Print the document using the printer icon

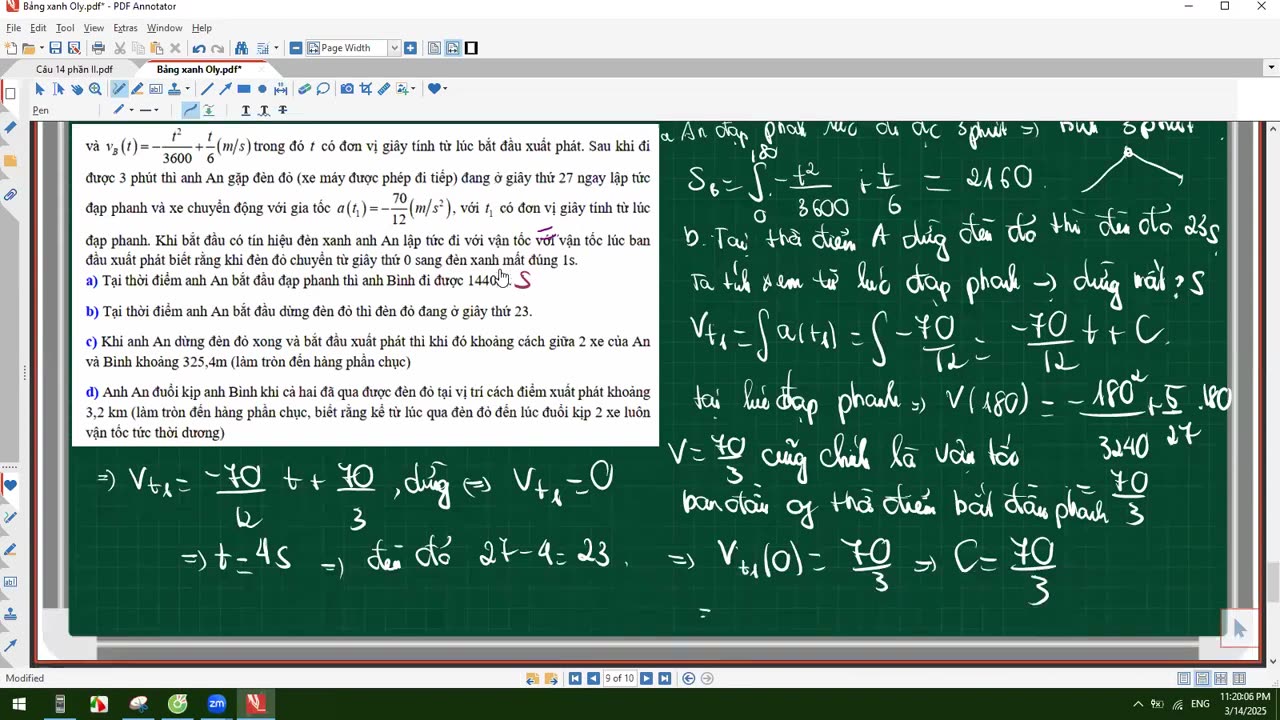(x=98, y=48)
